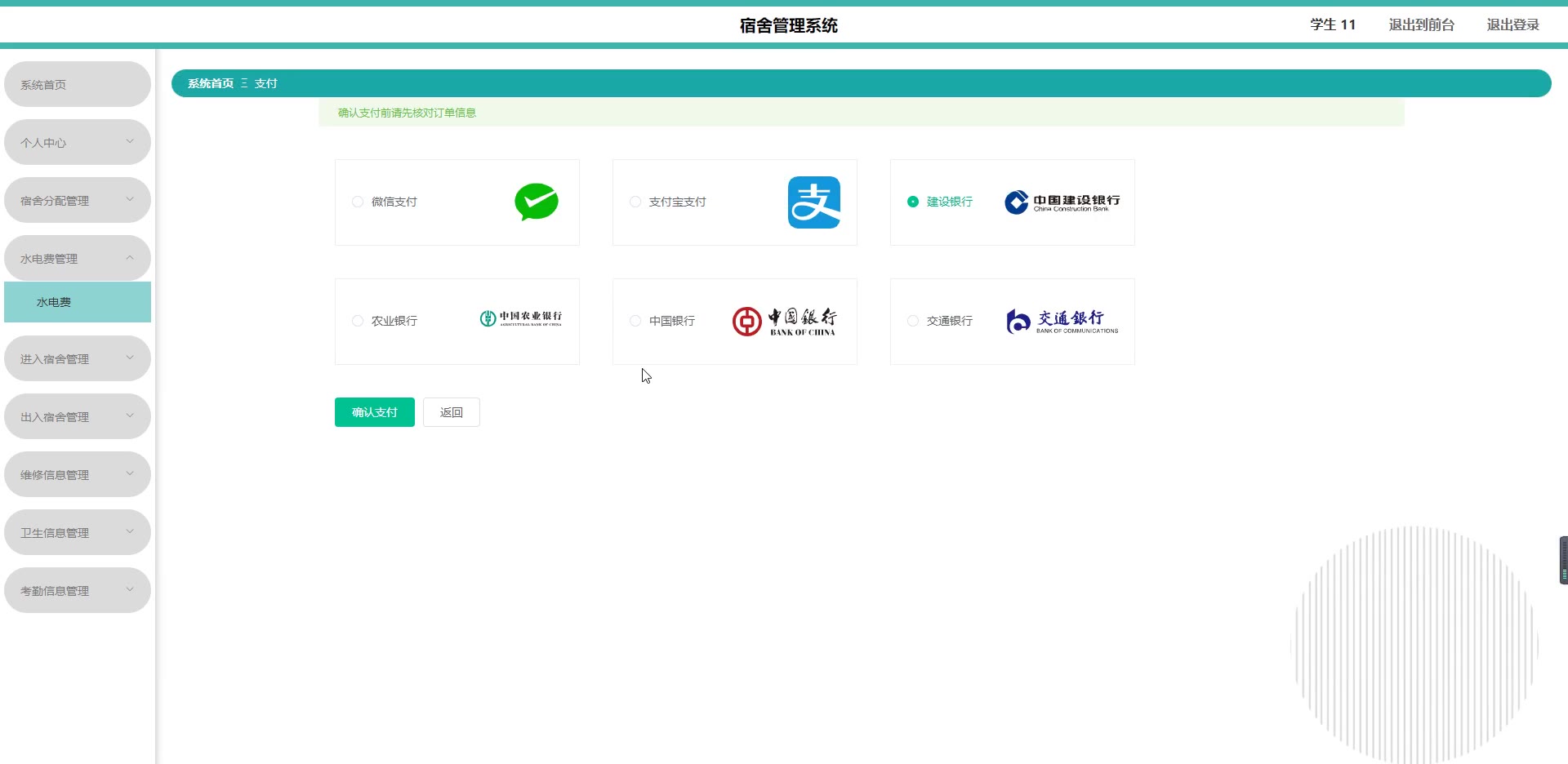Select the 农业银行 radio button
Image resolution: width=1568 pixels, height=764 pixels.
point(358,321)
